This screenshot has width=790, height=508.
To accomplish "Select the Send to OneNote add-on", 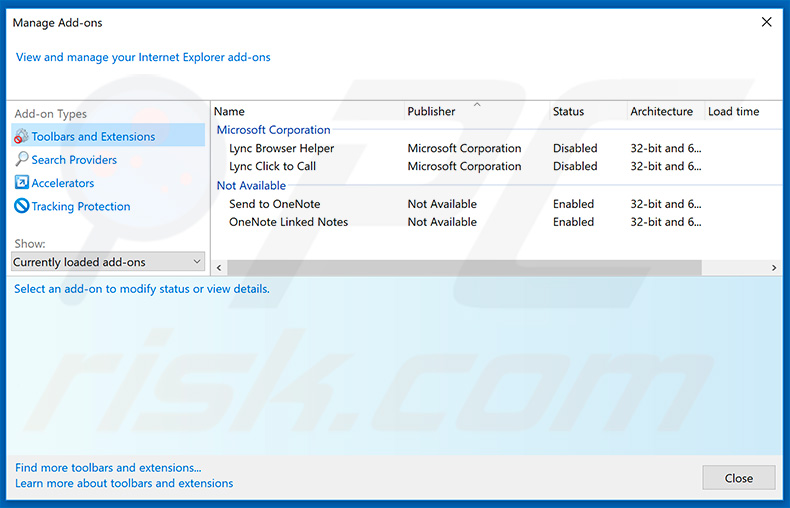I will point(275,204).
